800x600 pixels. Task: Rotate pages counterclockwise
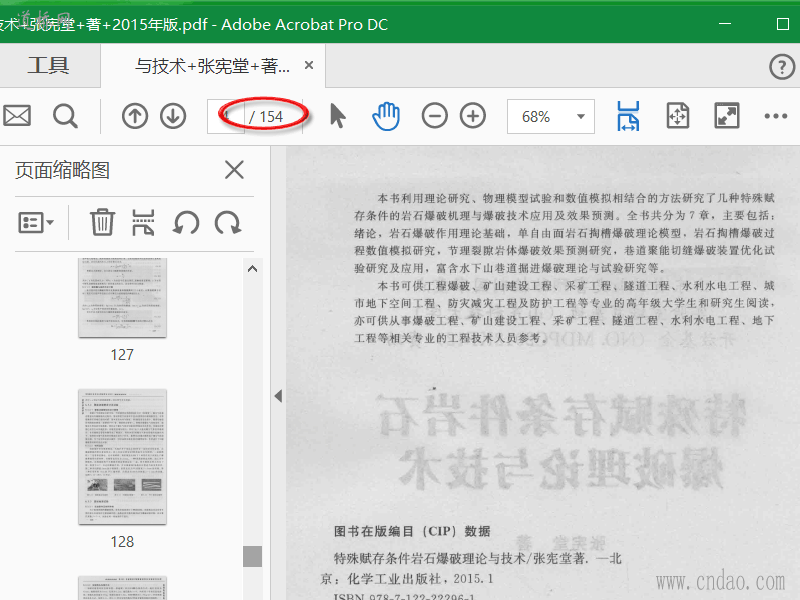point(186,223)
